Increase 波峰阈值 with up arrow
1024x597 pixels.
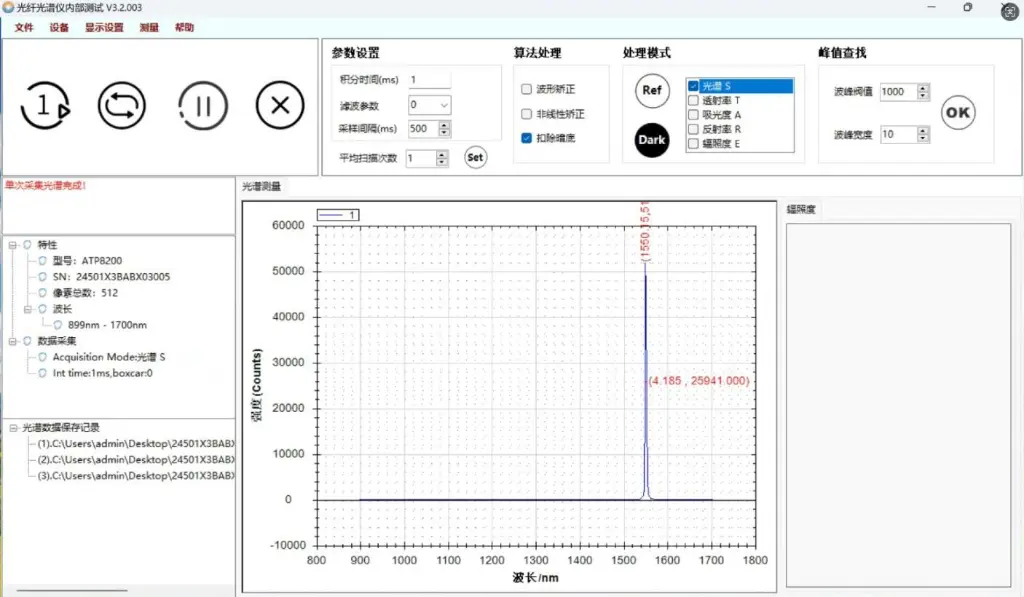coord(923,88)
